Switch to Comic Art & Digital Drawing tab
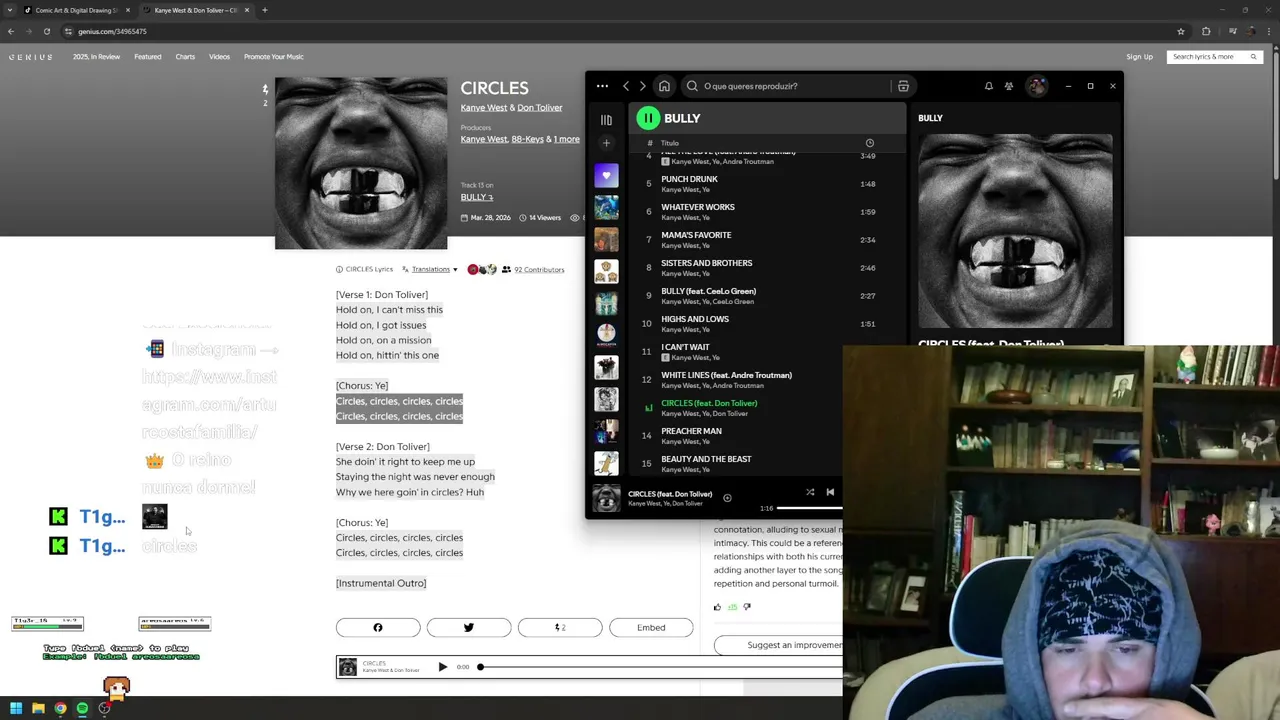 click(x=78, y=10)
